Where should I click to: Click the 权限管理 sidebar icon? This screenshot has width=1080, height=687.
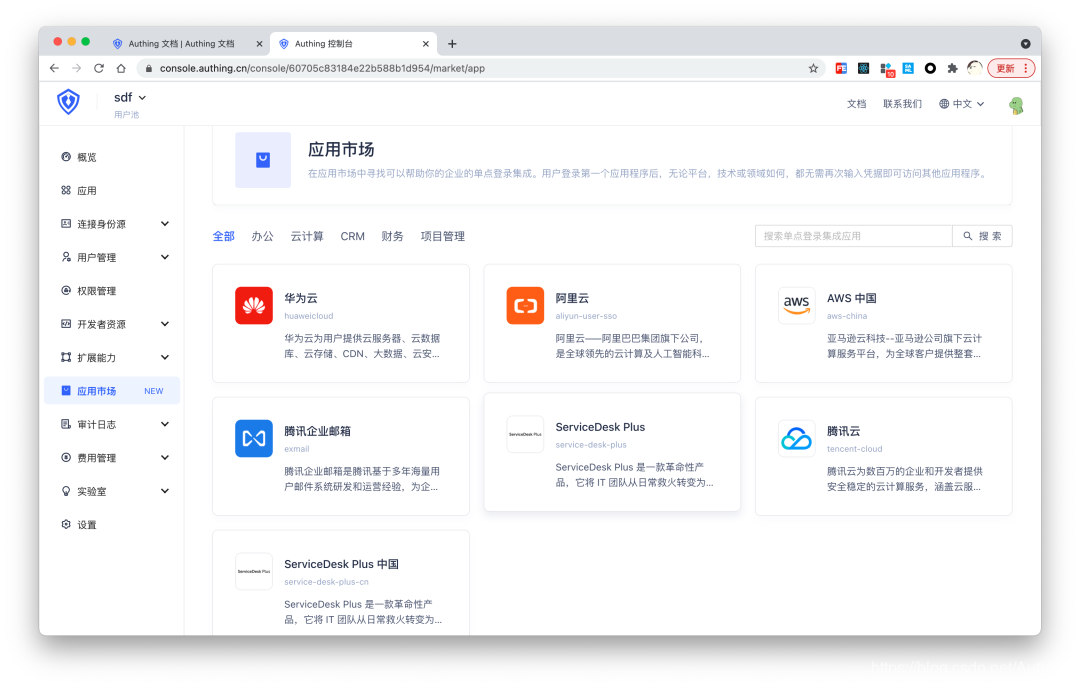[66, 291]
